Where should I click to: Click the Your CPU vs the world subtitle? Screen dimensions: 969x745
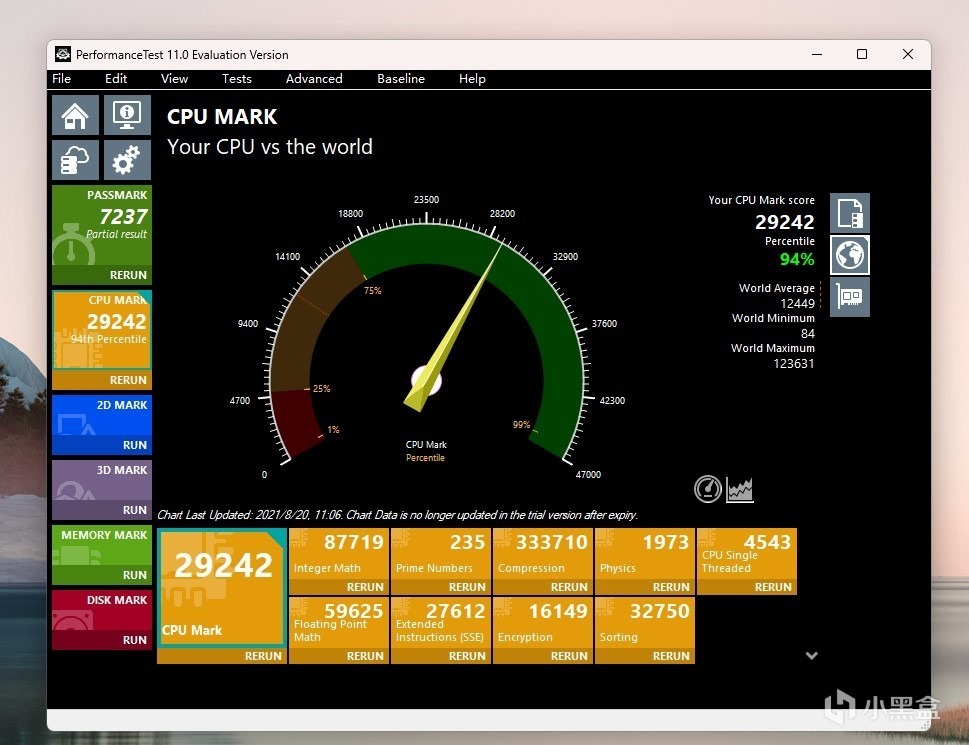[270, 147]
